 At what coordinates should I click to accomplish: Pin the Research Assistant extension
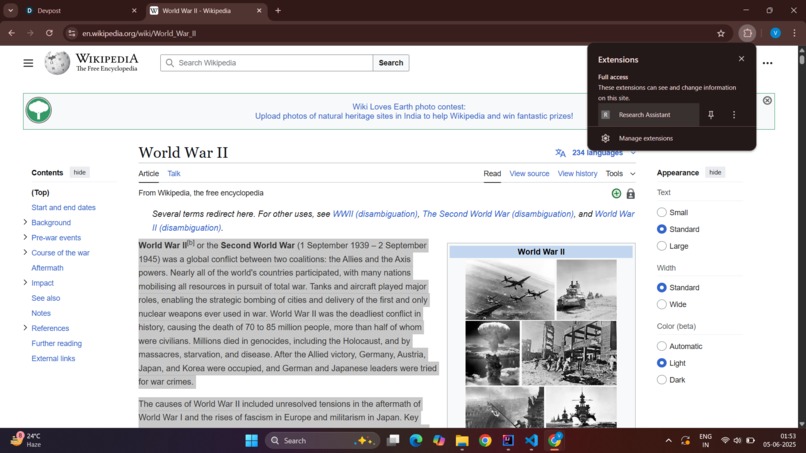click(711, 115)
